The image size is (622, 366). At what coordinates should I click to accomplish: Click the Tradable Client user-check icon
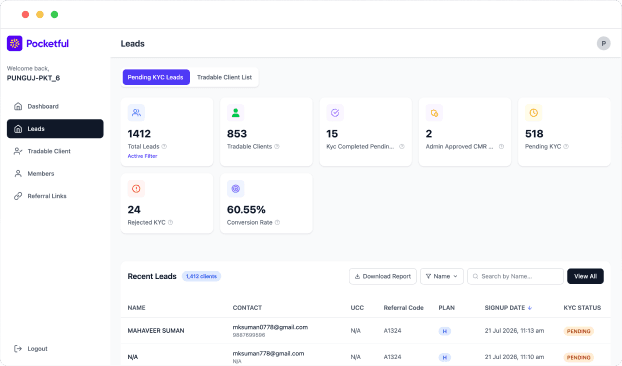pos(18,151)
